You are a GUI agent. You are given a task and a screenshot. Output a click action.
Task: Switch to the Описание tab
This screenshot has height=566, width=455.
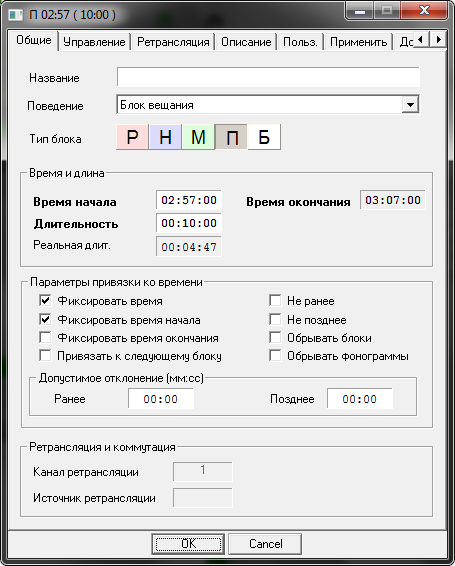[x=246, y=42]
